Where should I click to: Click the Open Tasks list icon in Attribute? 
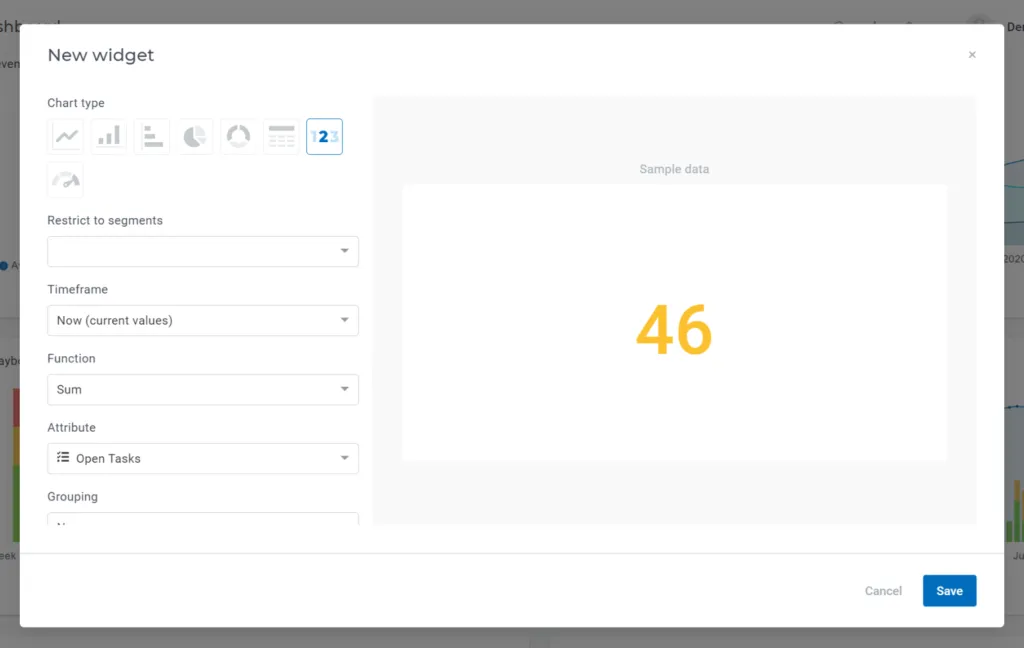point(63,457)
